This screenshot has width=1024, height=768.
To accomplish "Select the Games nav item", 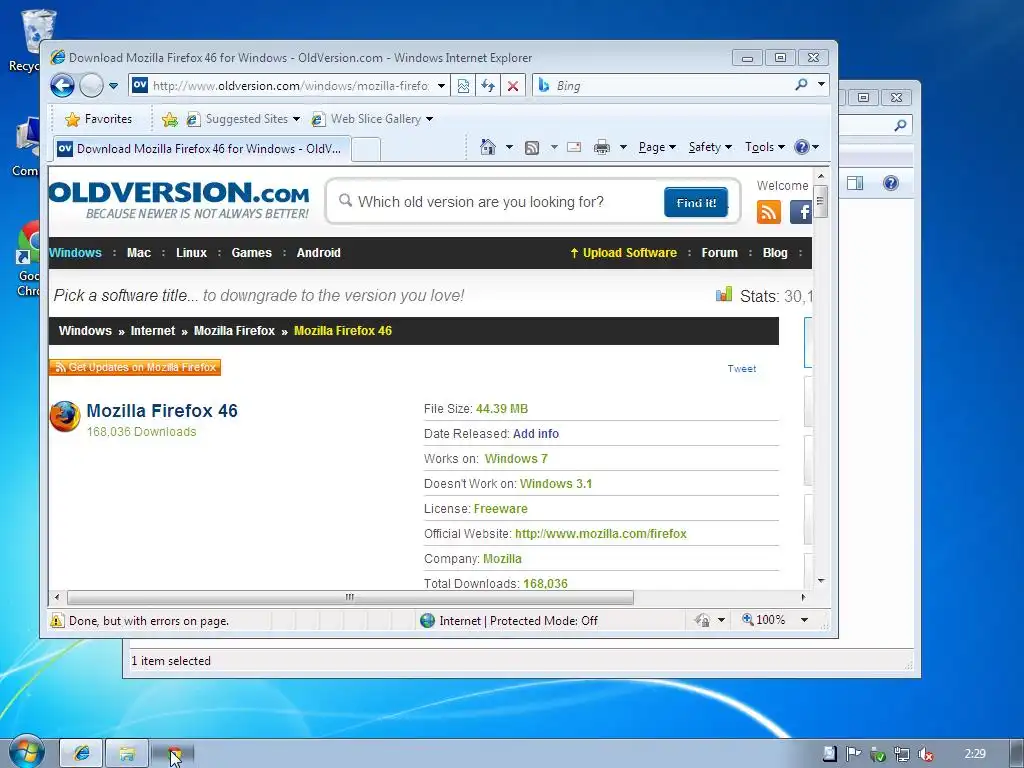I will (x=251, y=253).
